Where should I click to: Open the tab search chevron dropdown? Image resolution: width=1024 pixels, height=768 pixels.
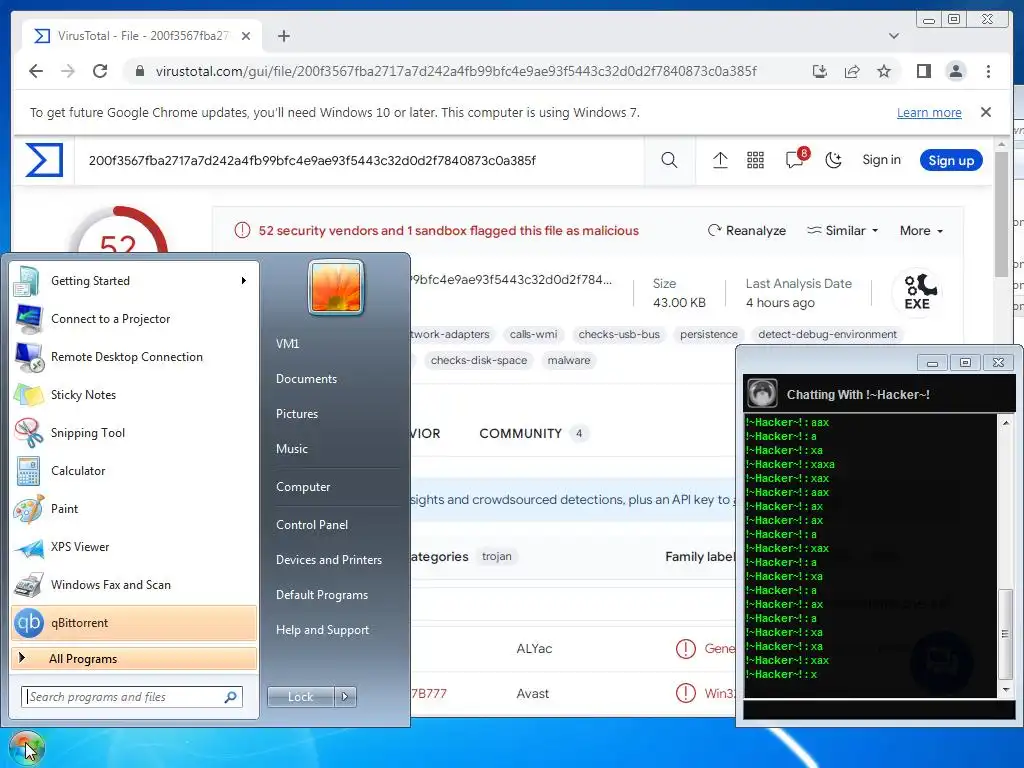(x=894, y=36)
